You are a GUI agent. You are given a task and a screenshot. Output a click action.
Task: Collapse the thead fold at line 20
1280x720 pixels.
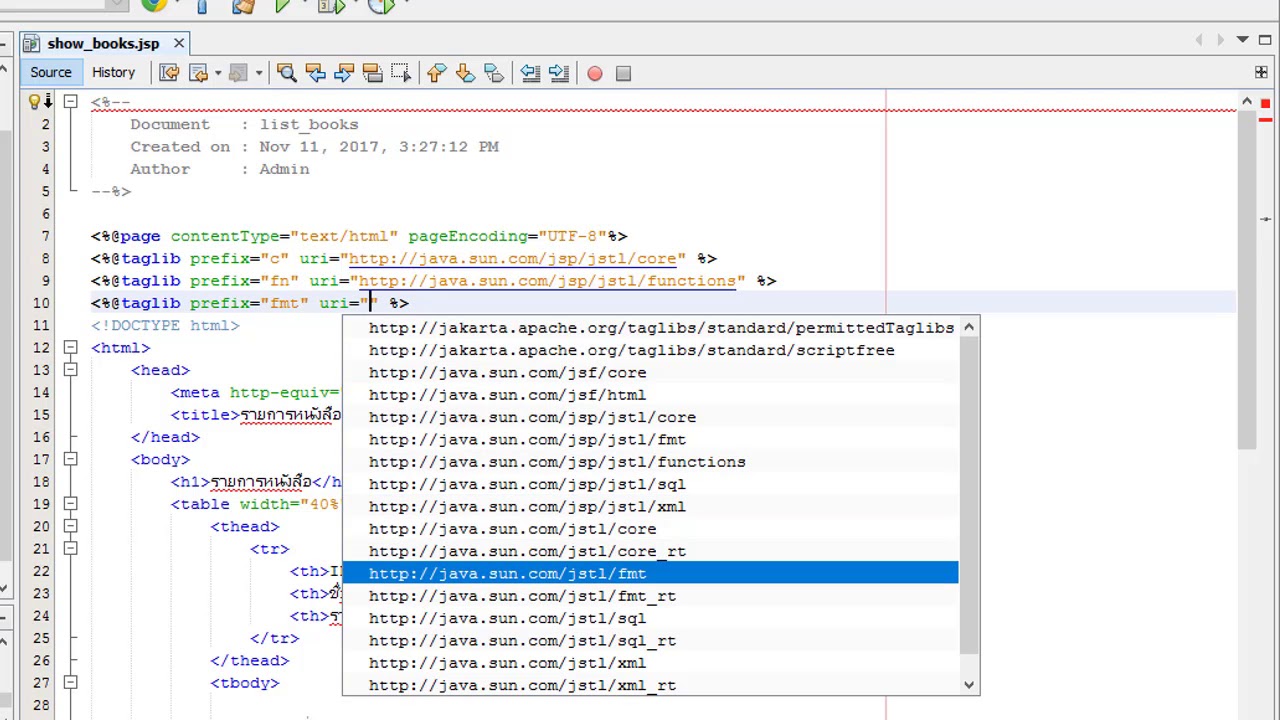click(x=70, y=526)
